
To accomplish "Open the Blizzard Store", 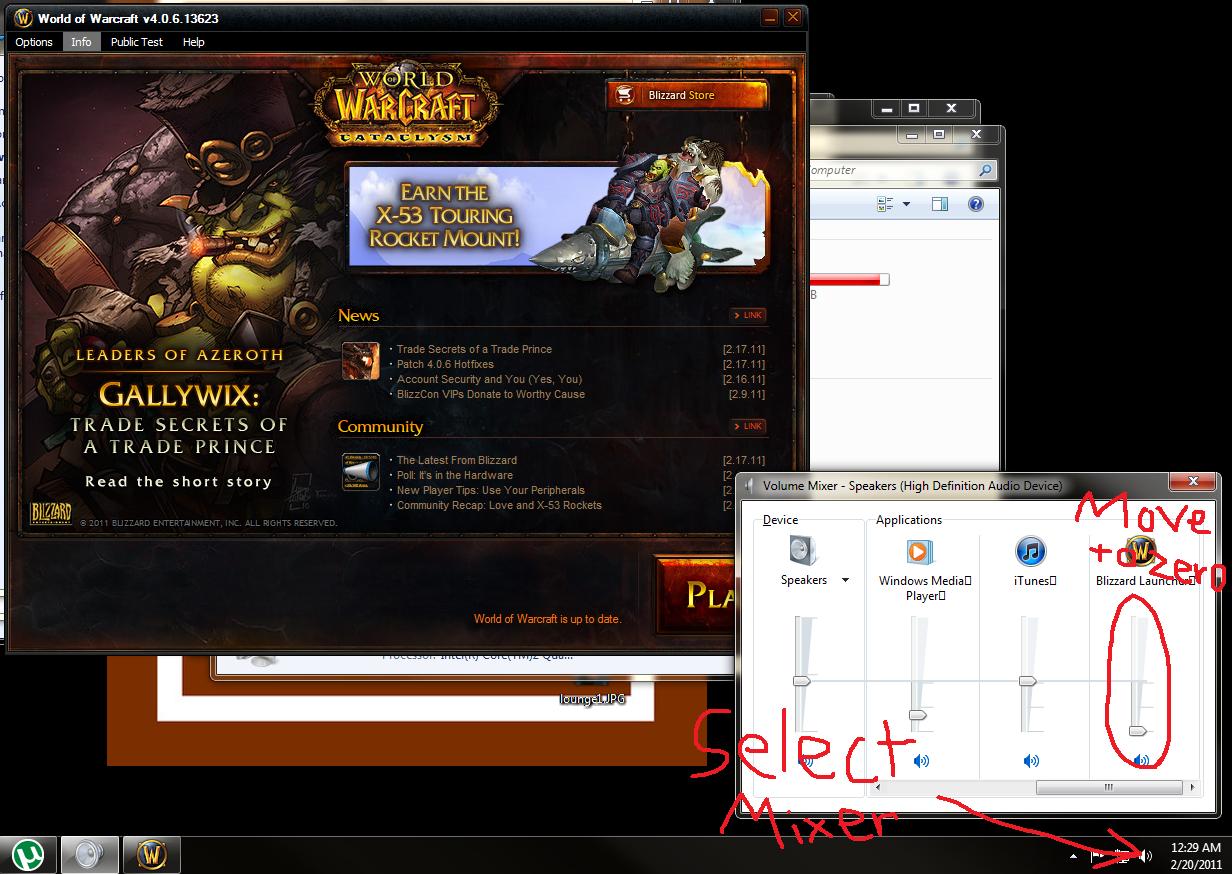I will [688, 94].
